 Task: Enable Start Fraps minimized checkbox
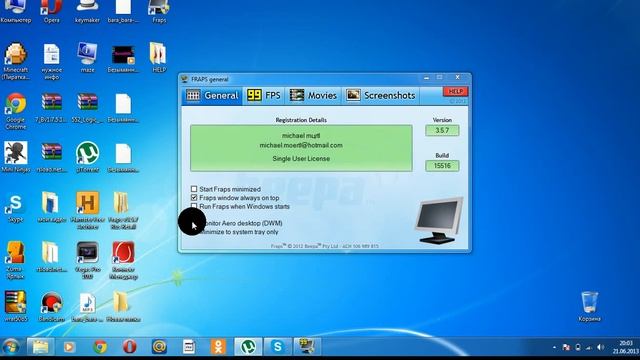pos(194,189)
